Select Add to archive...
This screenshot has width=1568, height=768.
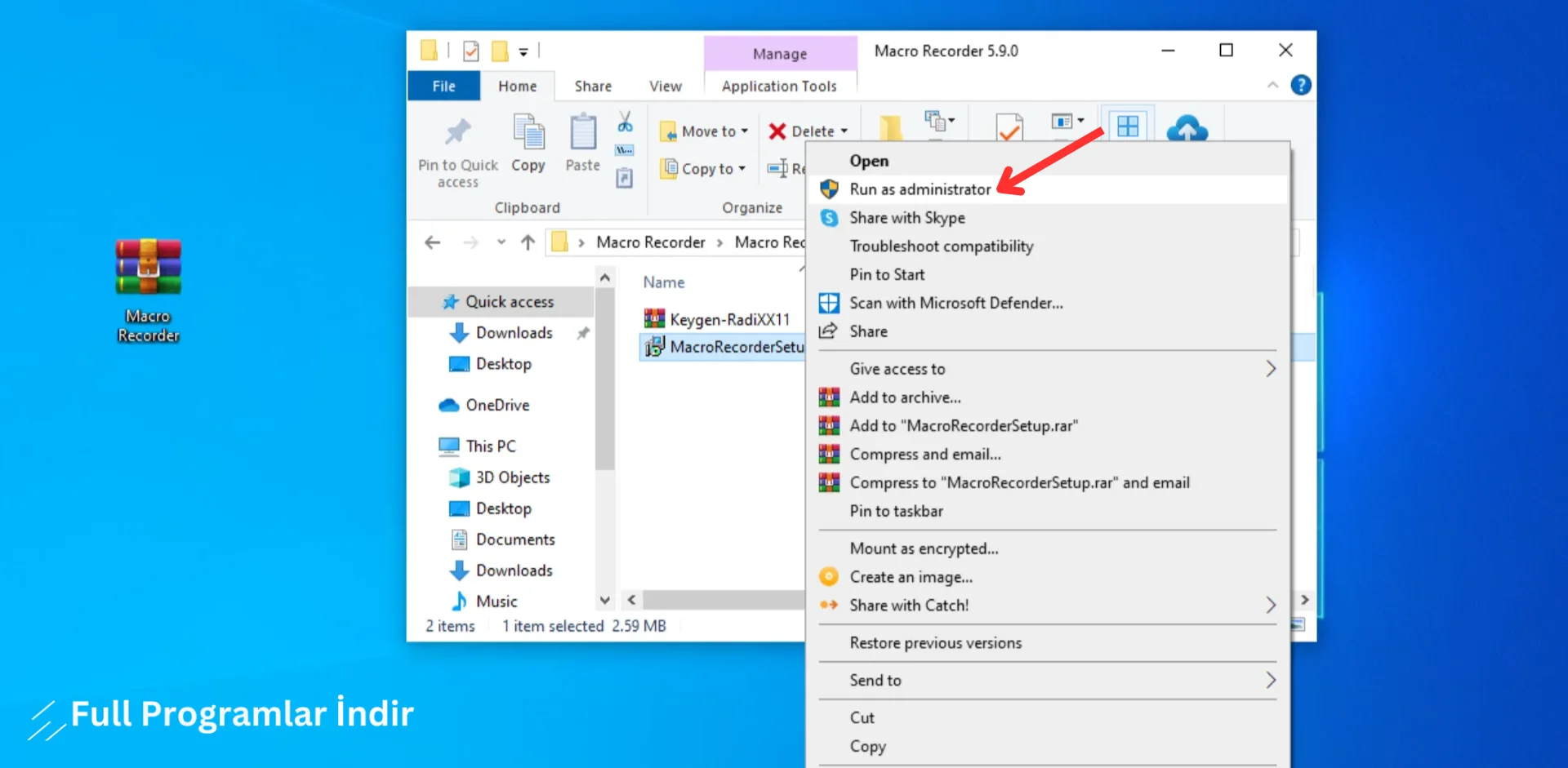(1048, 397)
